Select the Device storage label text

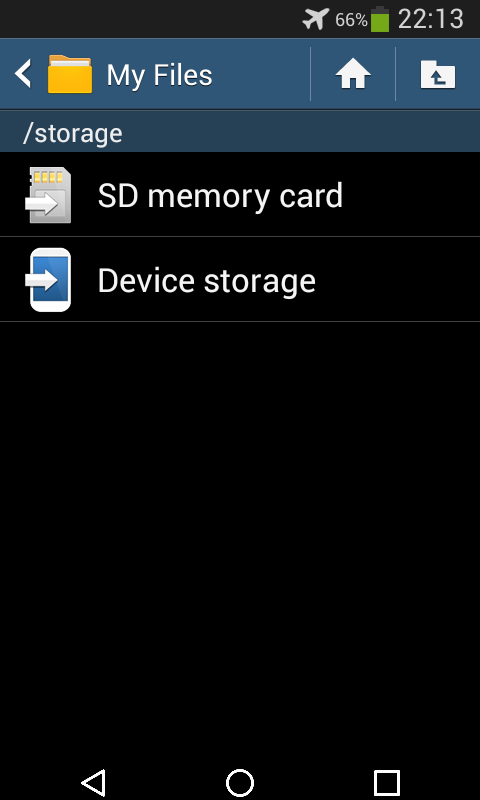(206, 281)
